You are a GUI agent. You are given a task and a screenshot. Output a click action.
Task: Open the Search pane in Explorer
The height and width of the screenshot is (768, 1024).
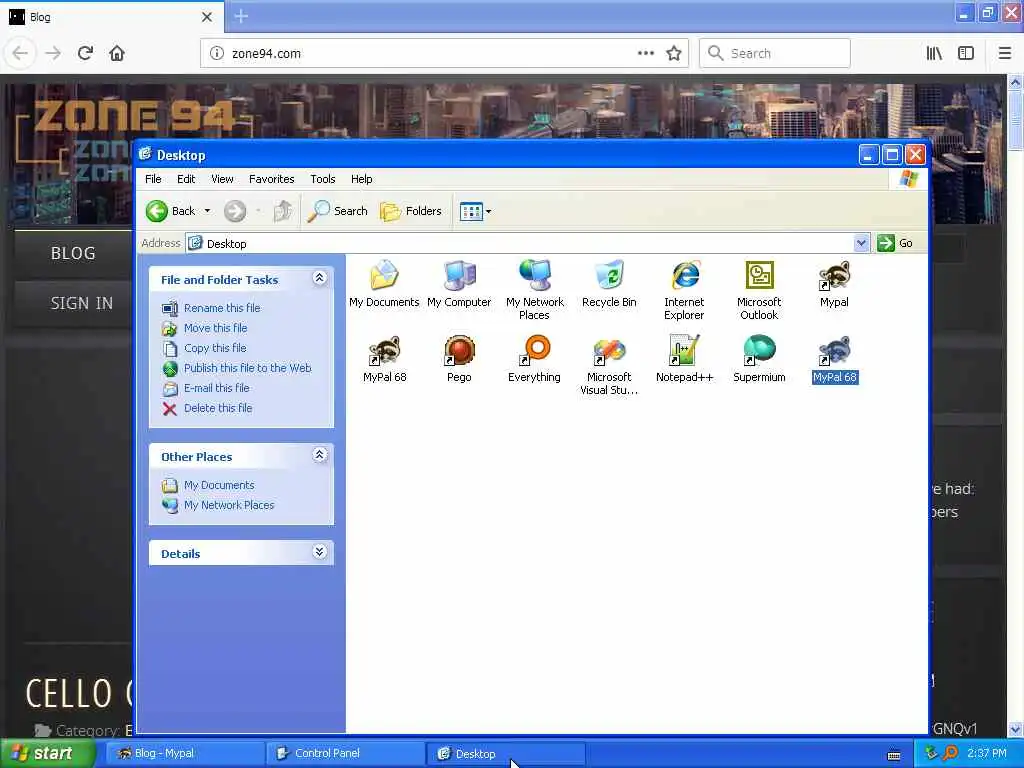[338, 211]
